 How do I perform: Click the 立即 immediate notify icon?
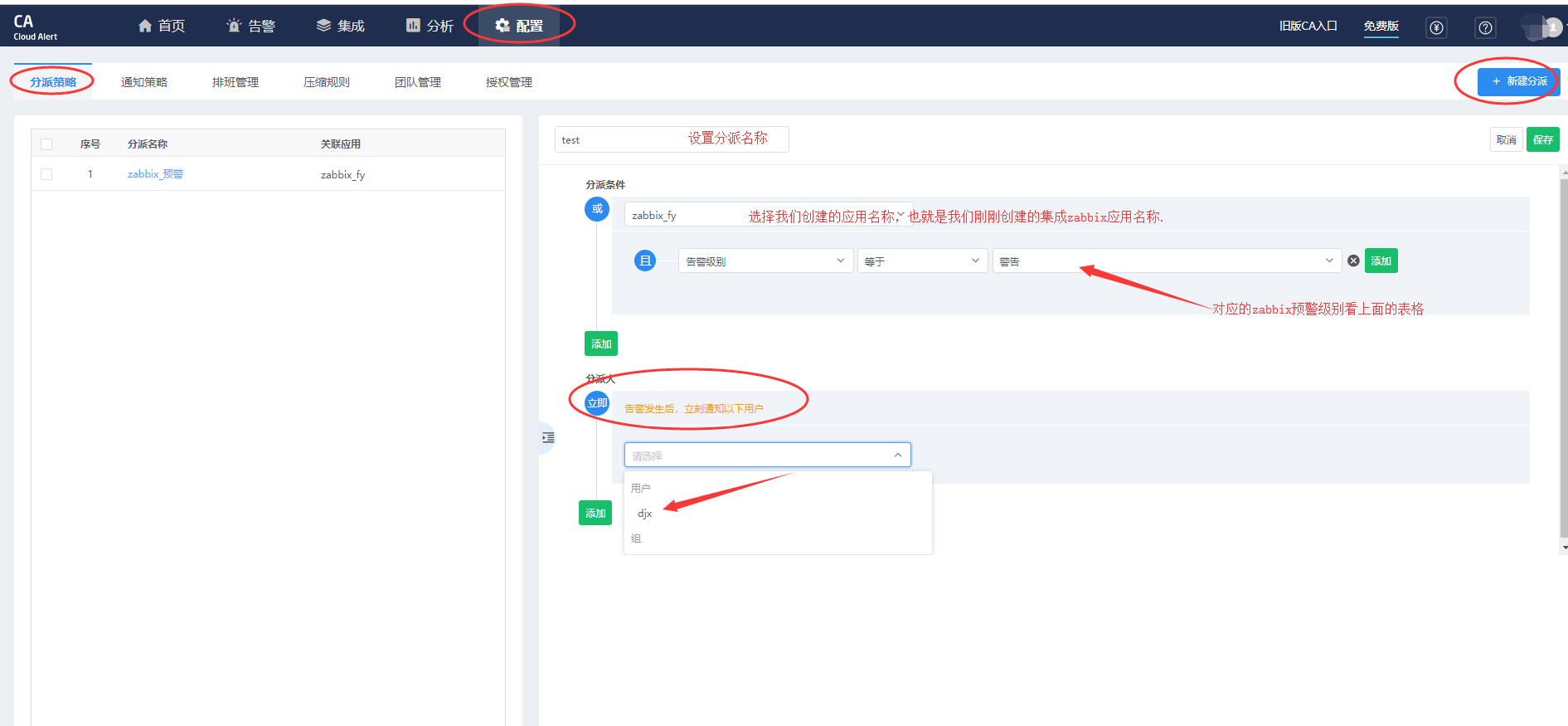pos(597,403)
